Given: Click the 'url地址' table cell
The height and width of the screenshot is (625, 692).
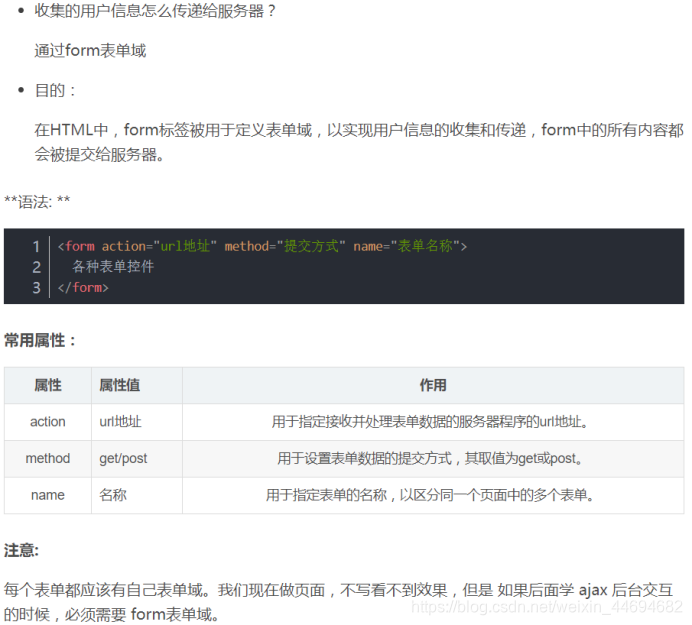Looking at the screenshot, I should click(137, 422).
